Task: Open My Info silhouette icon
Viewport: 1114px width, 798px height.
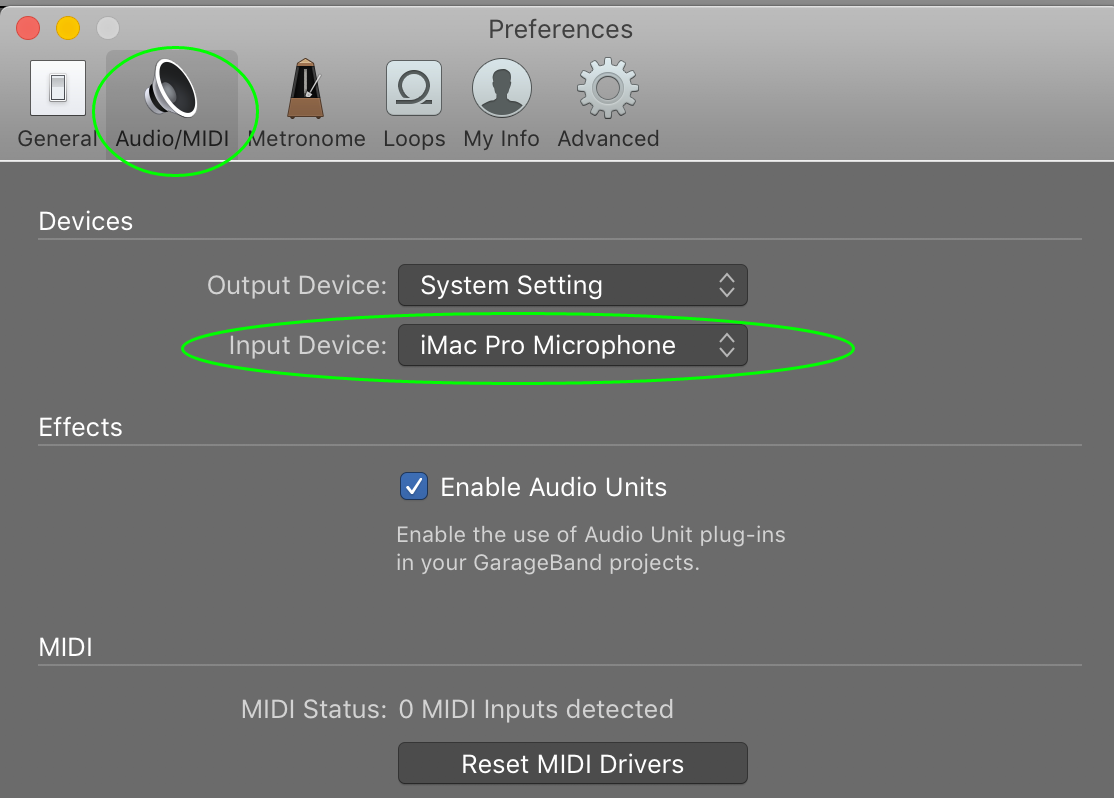Action: tap(501, 88)
